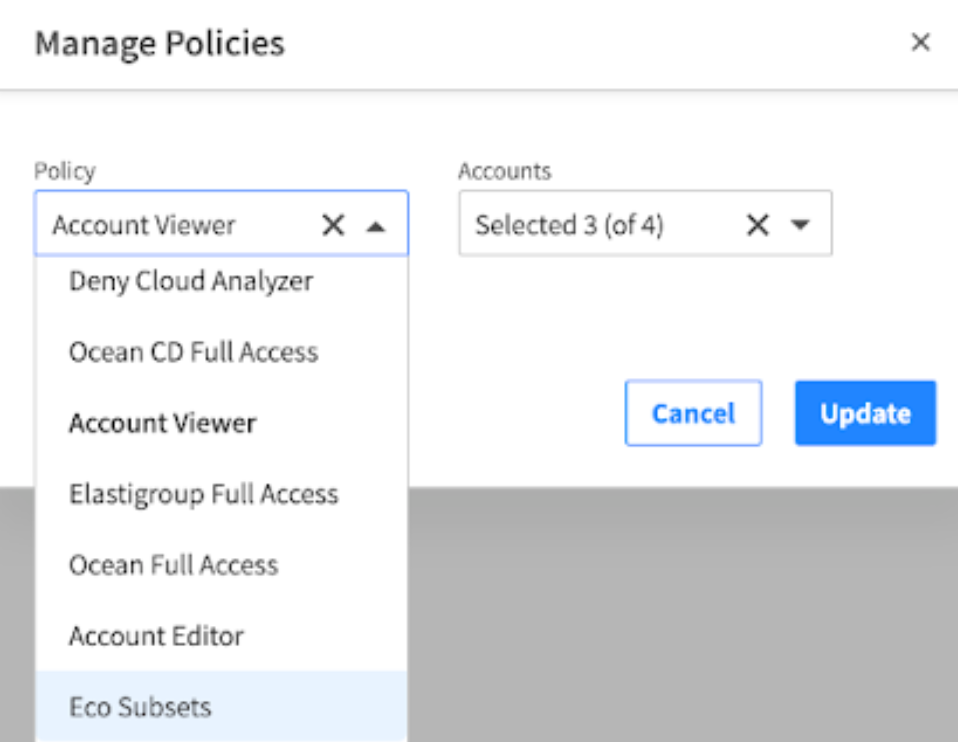Select Deny Cloud Analyzer policy
This screenshot has width=958, height=742.
(x=191, y=282)
